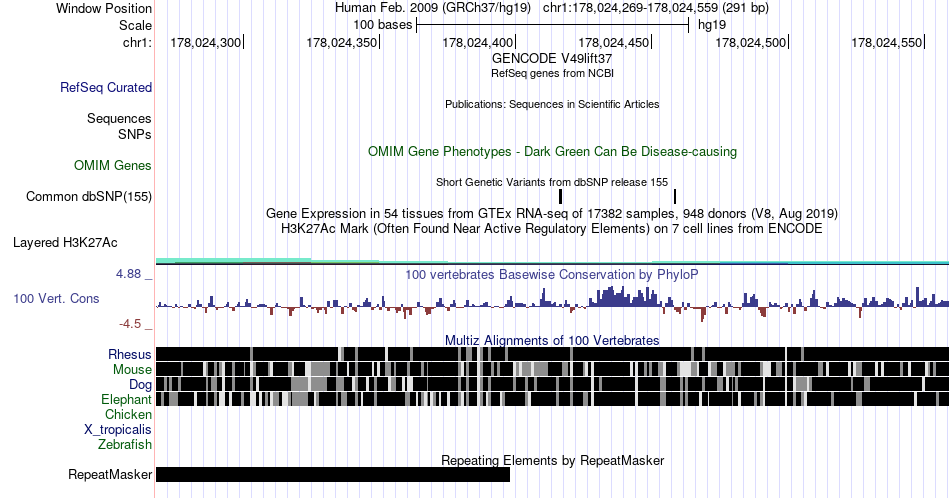Click the OMIM Gene Phenotypes title text

pyautogui.click(x=552, y=151)
